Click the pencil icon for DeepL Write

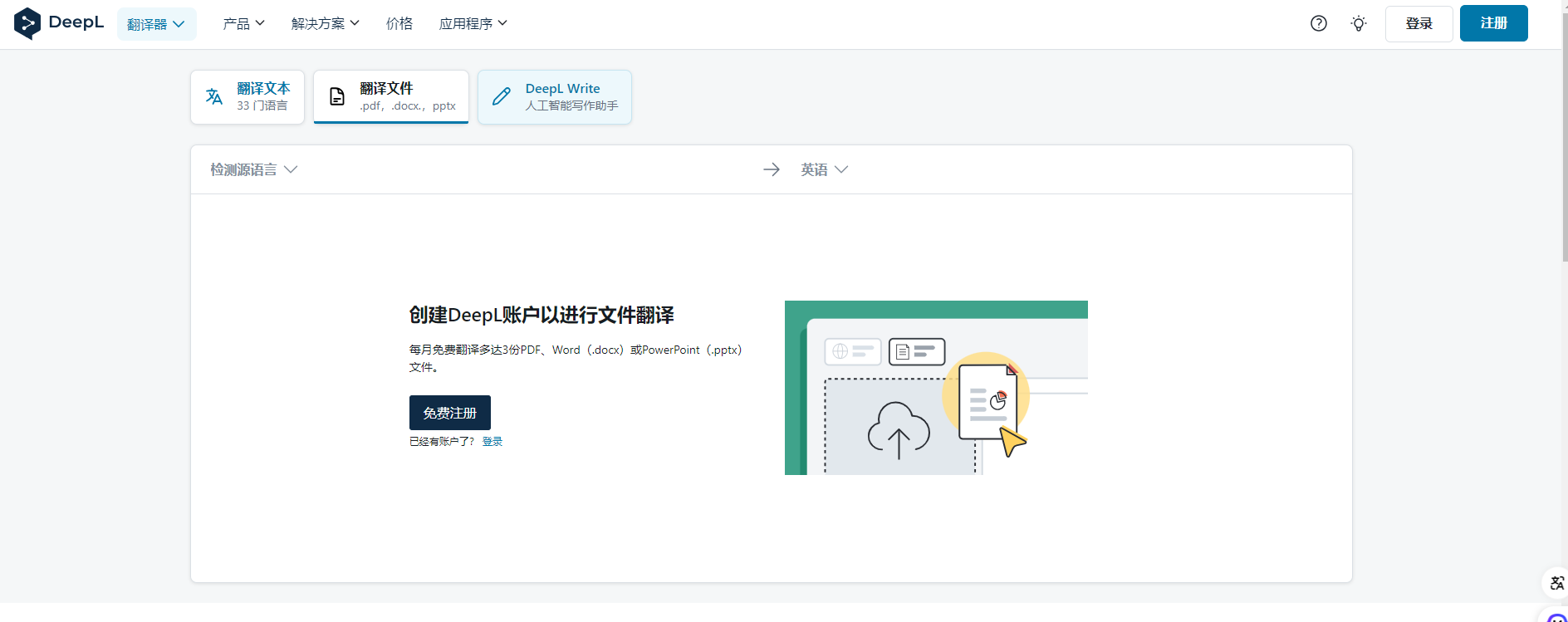coord(502,96)
